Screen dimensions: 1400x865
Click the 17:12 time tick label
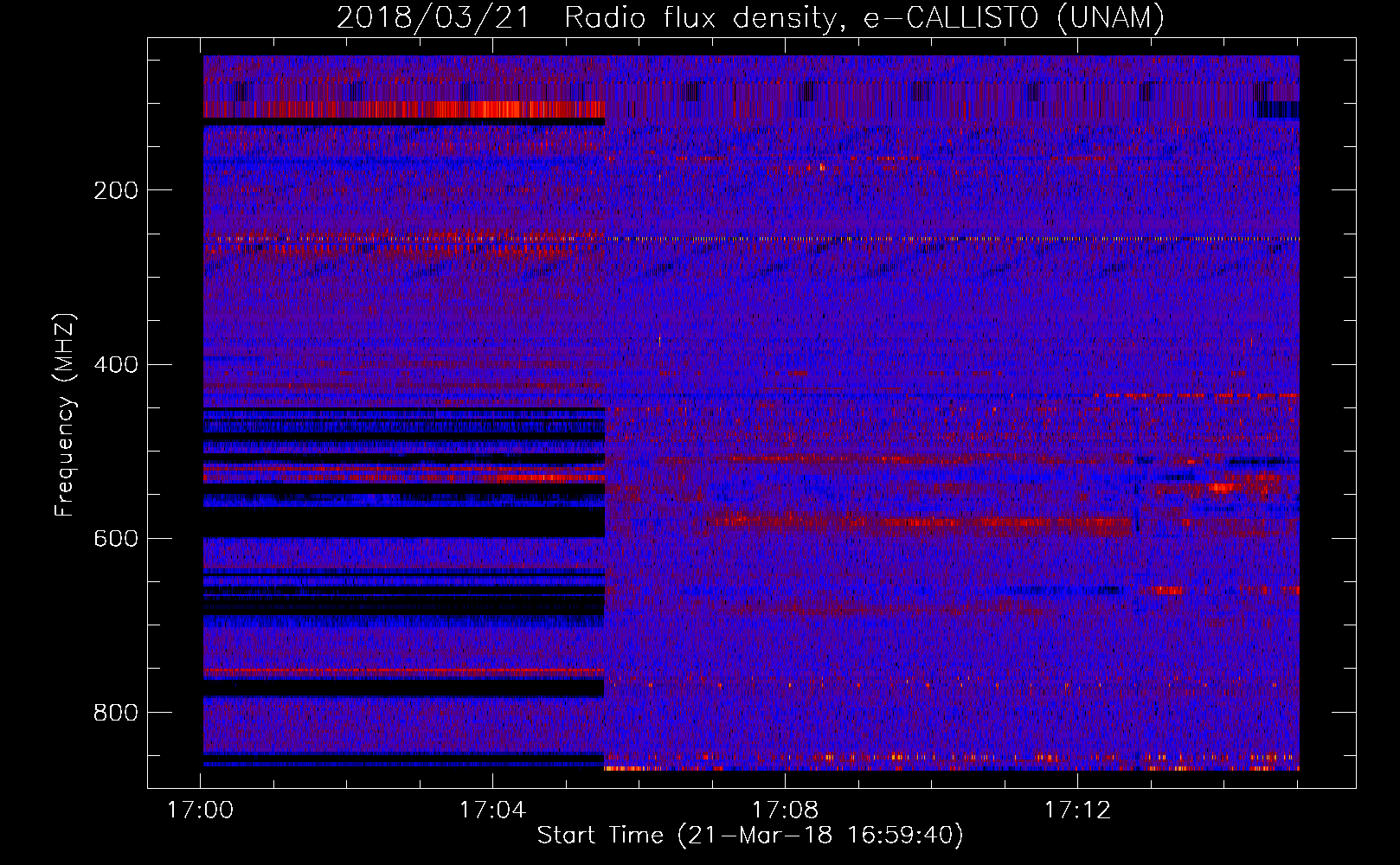click(x=1077, y=811)
